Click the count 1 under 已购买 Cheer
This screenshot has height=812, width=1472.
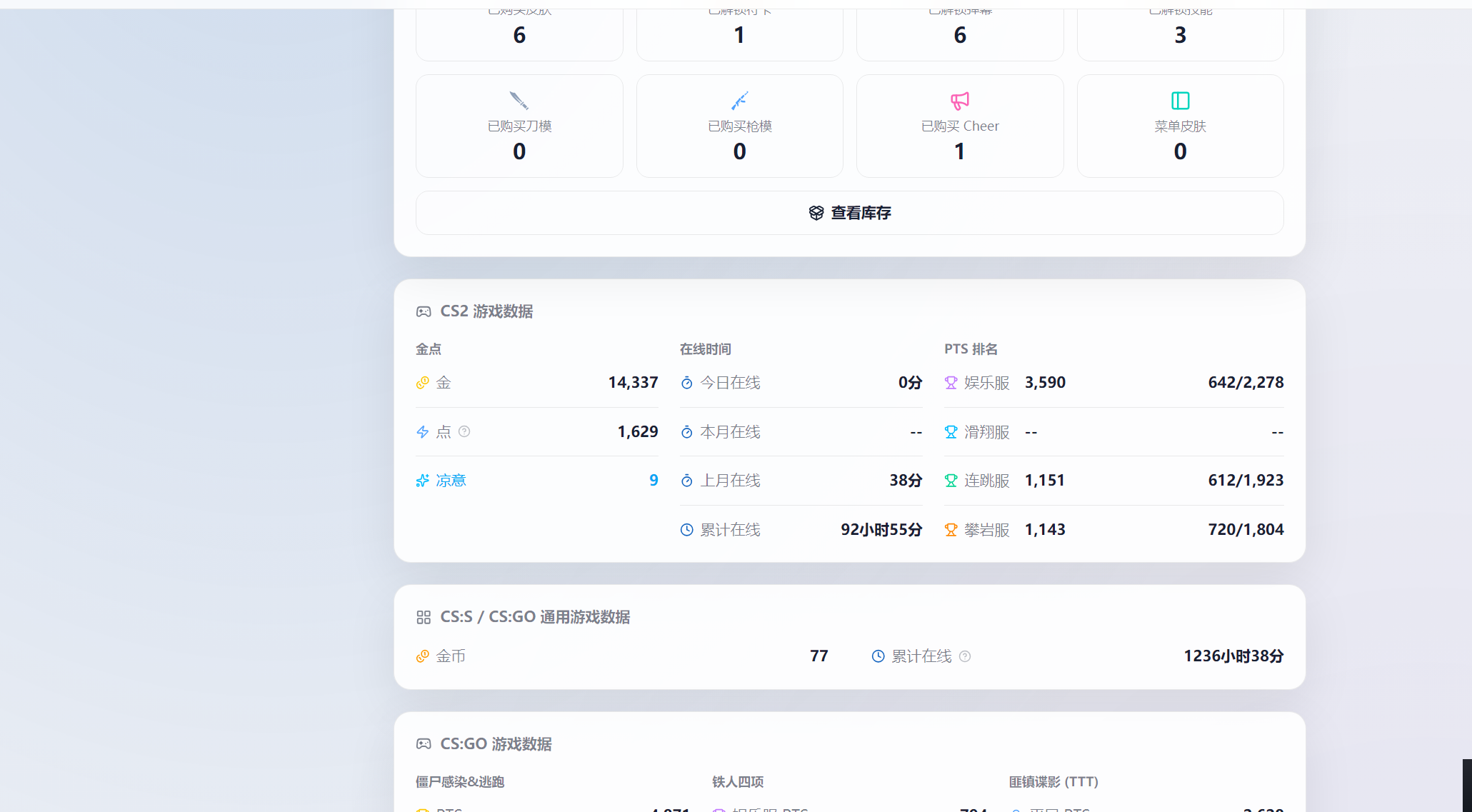(x=960, y=151)
